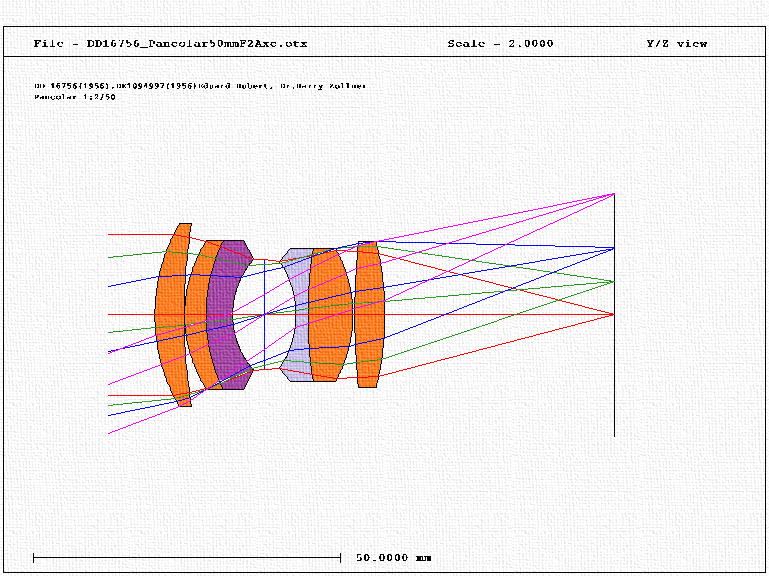Click the vertical image plane line at right
This screenshot has width=769, height=576.
[x=614, y=314]
